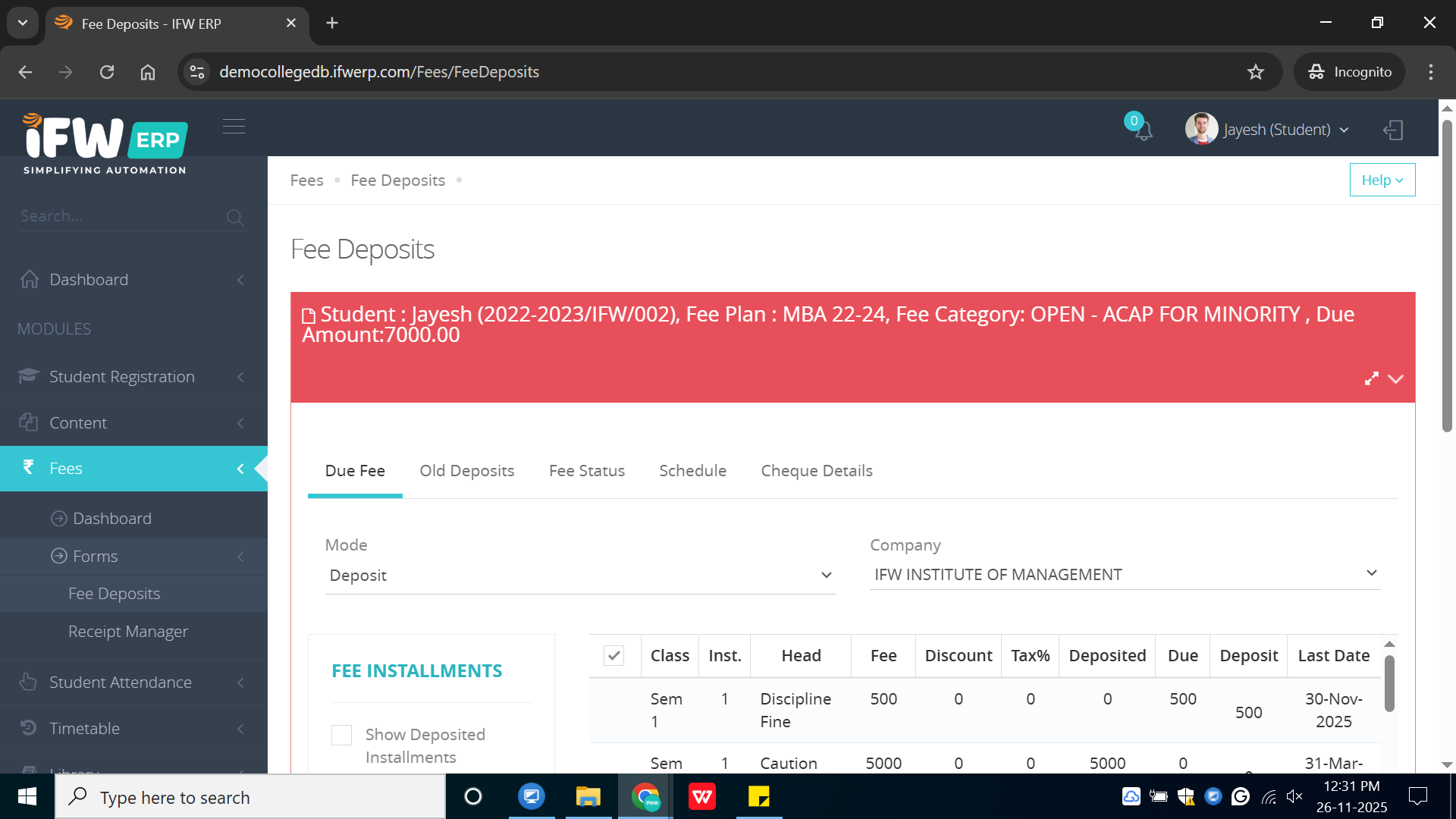Click the logout icon in header
The image size is (1456, 819).
tap(1393, 130)
